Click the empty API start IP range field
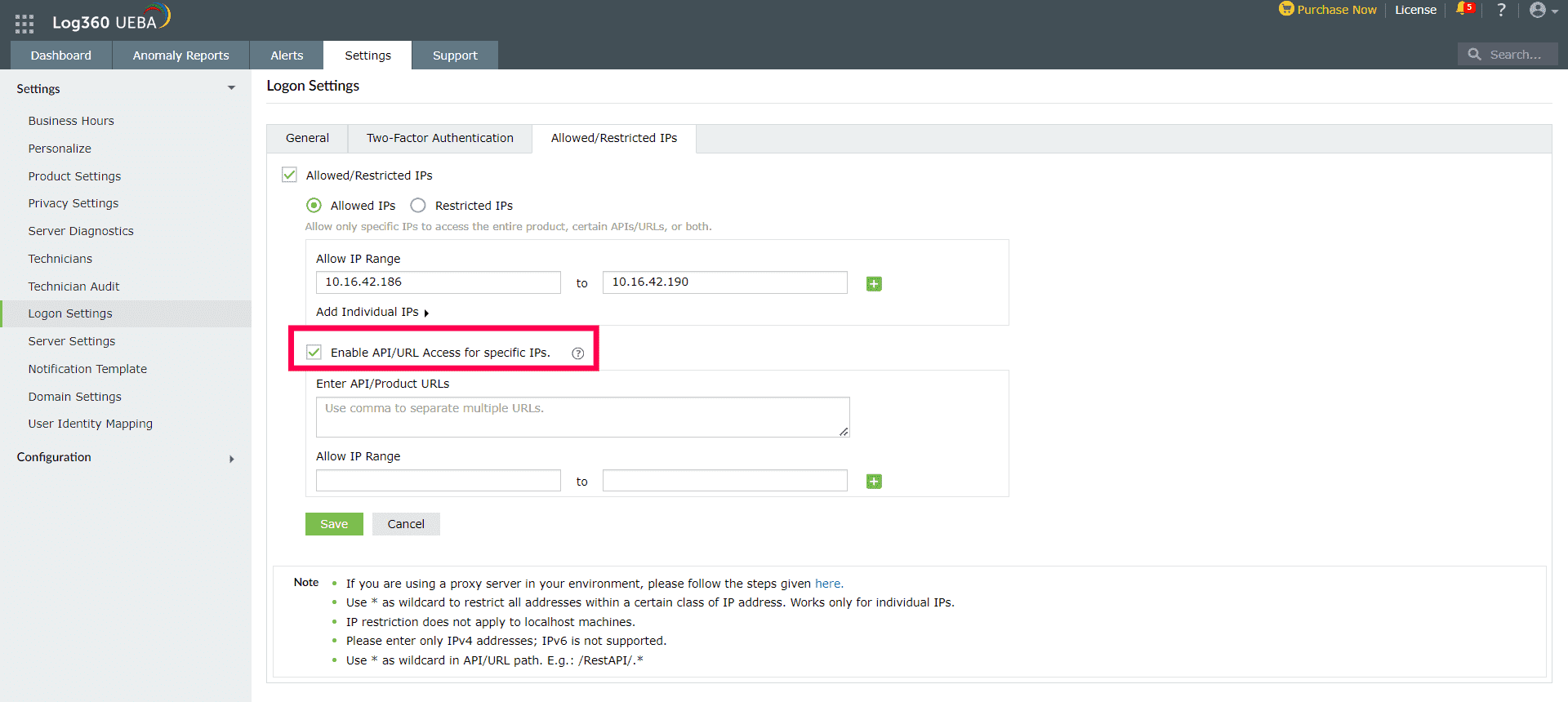The height and width of the screenshot is (702, 1568). 439,480
